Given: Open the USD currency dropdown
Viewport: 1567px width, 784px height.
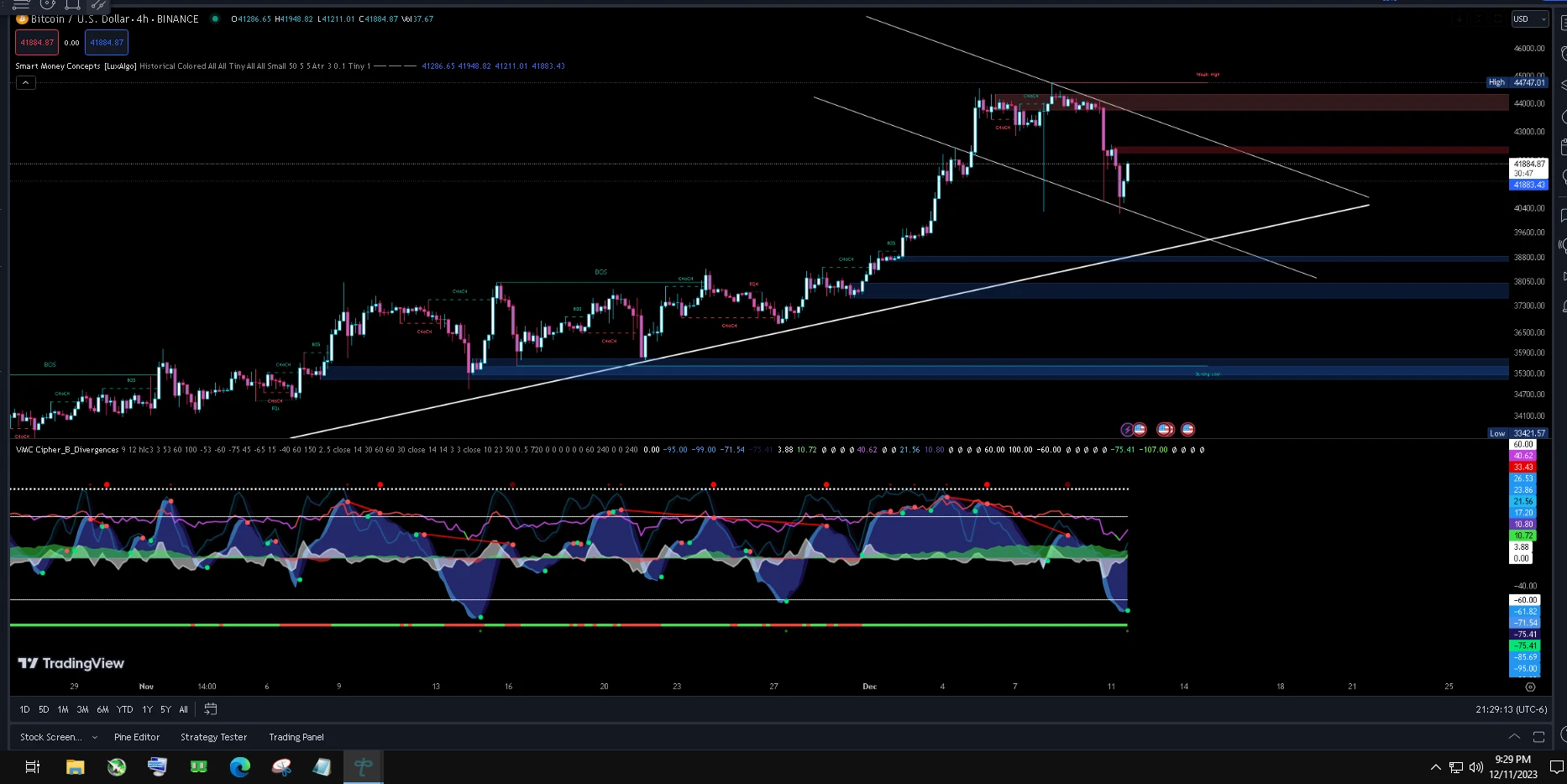Looking at the screenshot, I should (1529, 19).
